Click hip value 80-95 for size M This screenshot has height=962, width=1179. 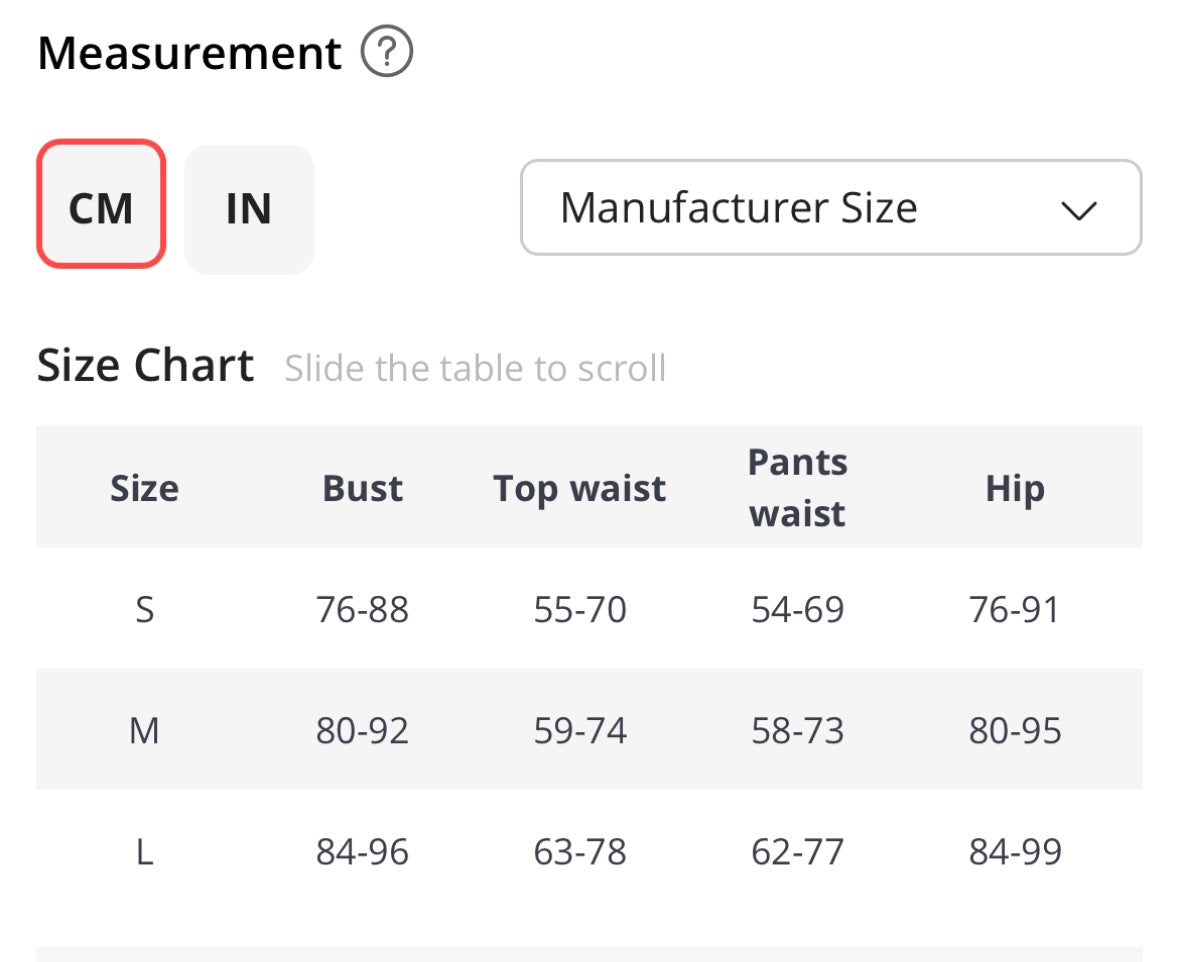tap(1014, 731)
